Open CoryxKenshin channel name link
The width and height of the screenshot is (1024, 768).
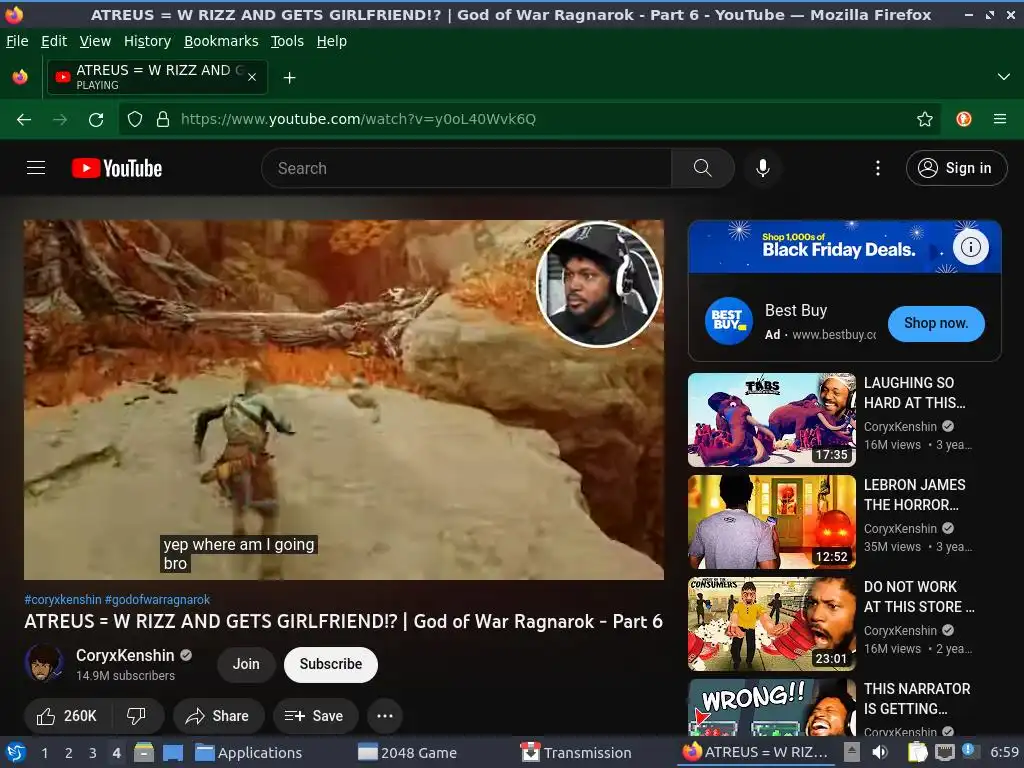(x=125, y=655)
